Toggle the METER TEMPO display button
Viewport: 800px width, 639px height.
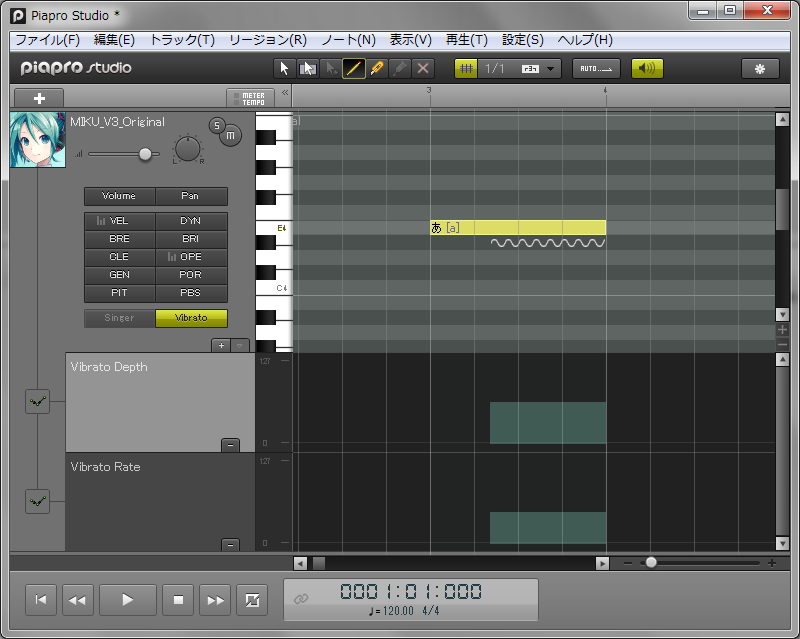(251, 98)
